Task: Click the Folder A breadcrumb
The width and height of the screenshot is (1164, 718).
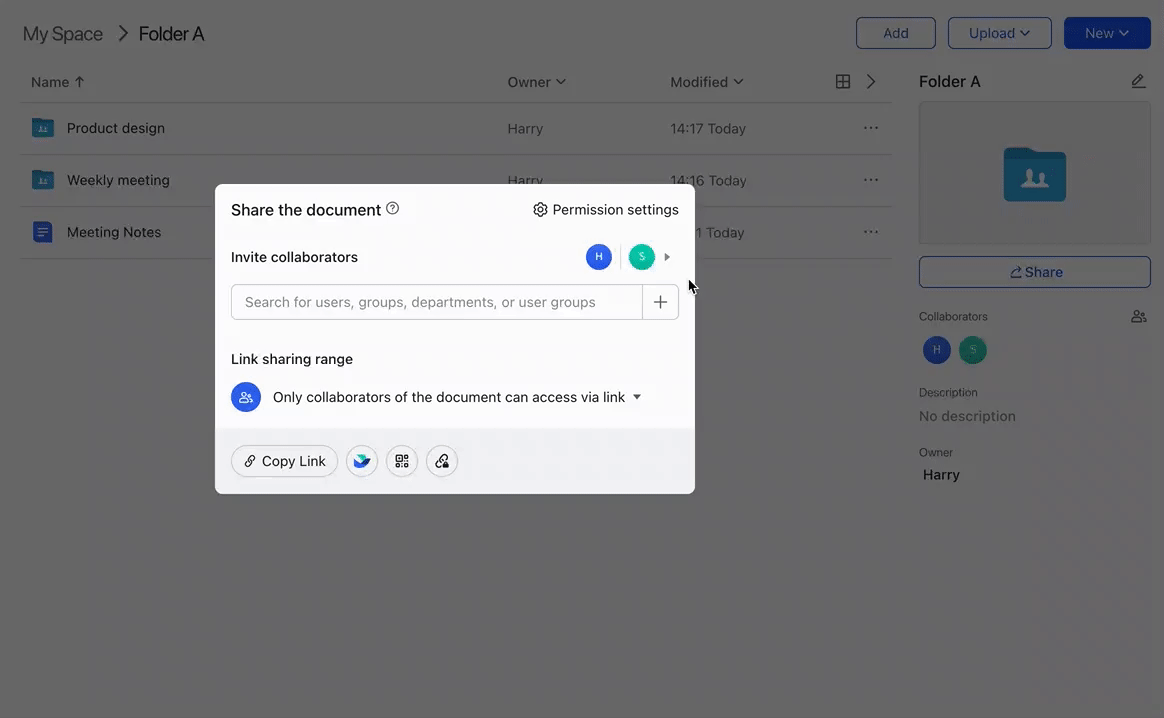Action: pos(171,34)
